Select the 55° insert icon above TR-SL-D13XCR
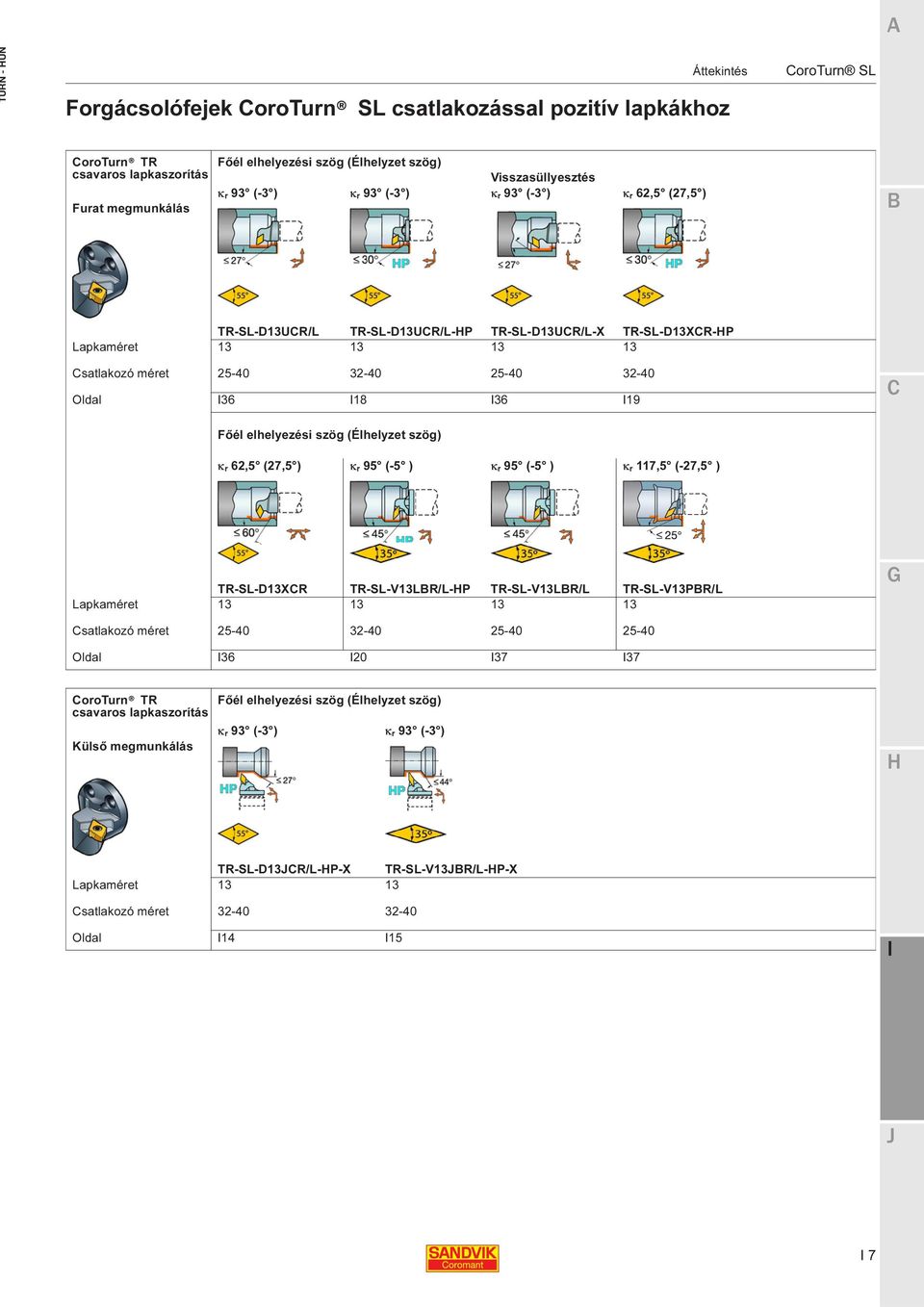This screenshot has height=1307, width=924. [240, 552]
